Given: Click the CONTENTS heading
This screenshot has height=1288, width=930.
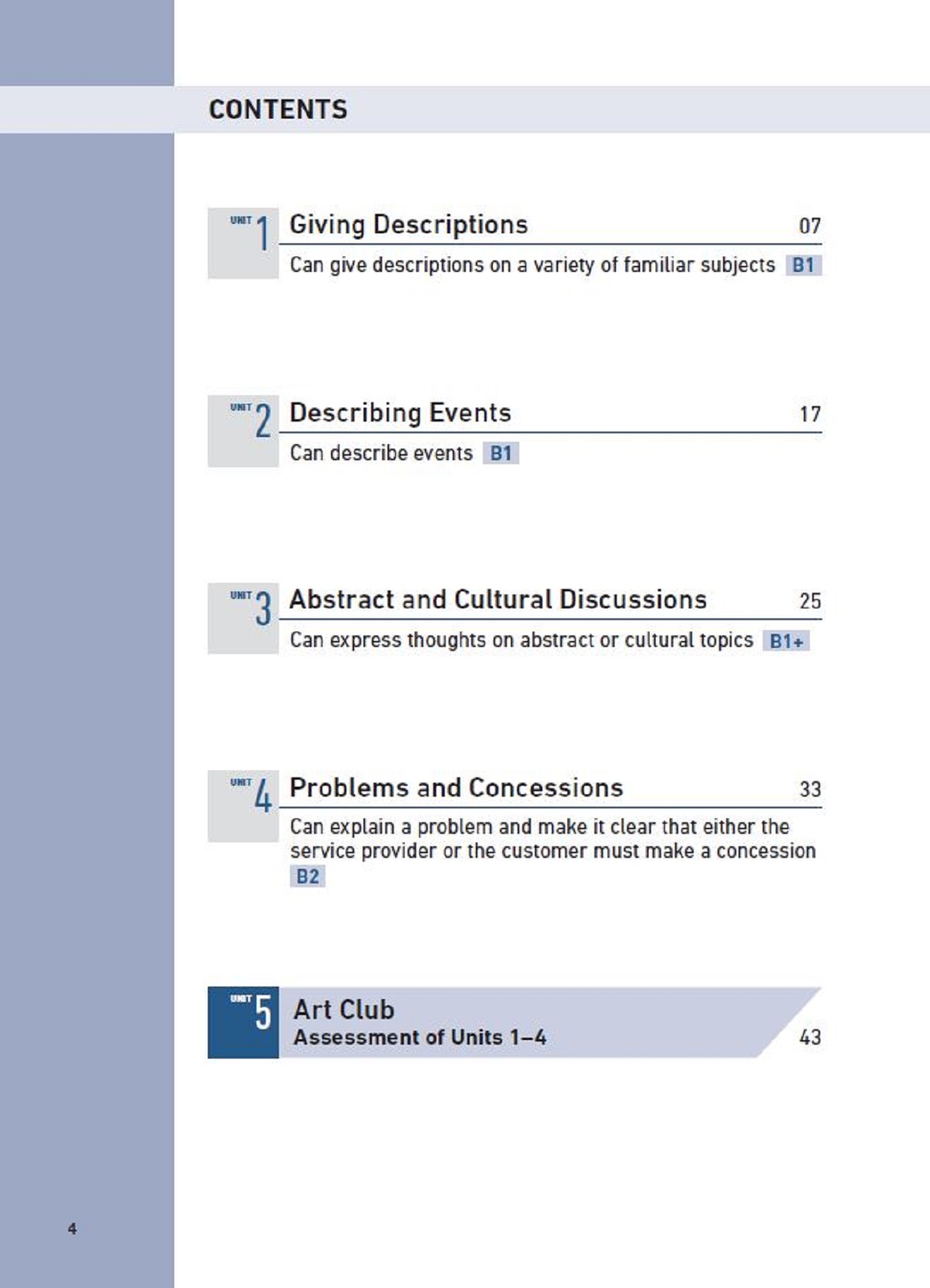Looking at the screenshot, I should [278, 109].
